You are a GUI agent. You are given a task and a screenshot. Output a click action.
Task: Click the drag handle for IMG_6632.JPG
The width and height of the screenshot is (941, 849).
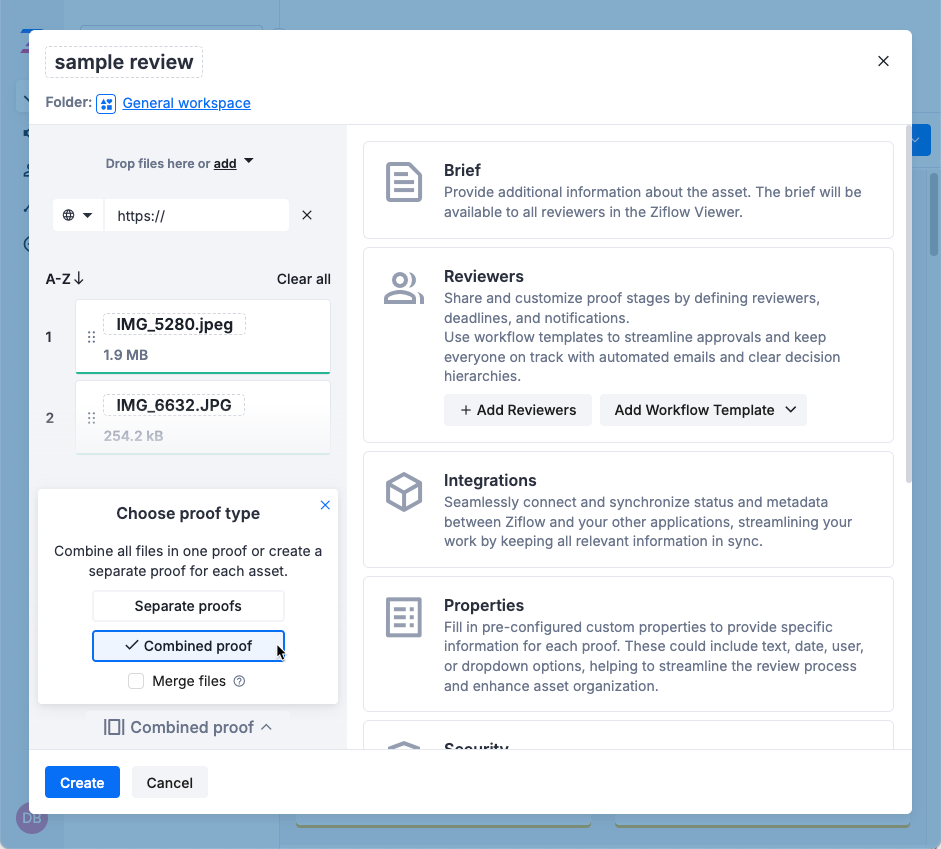click(x=92, y=418)
